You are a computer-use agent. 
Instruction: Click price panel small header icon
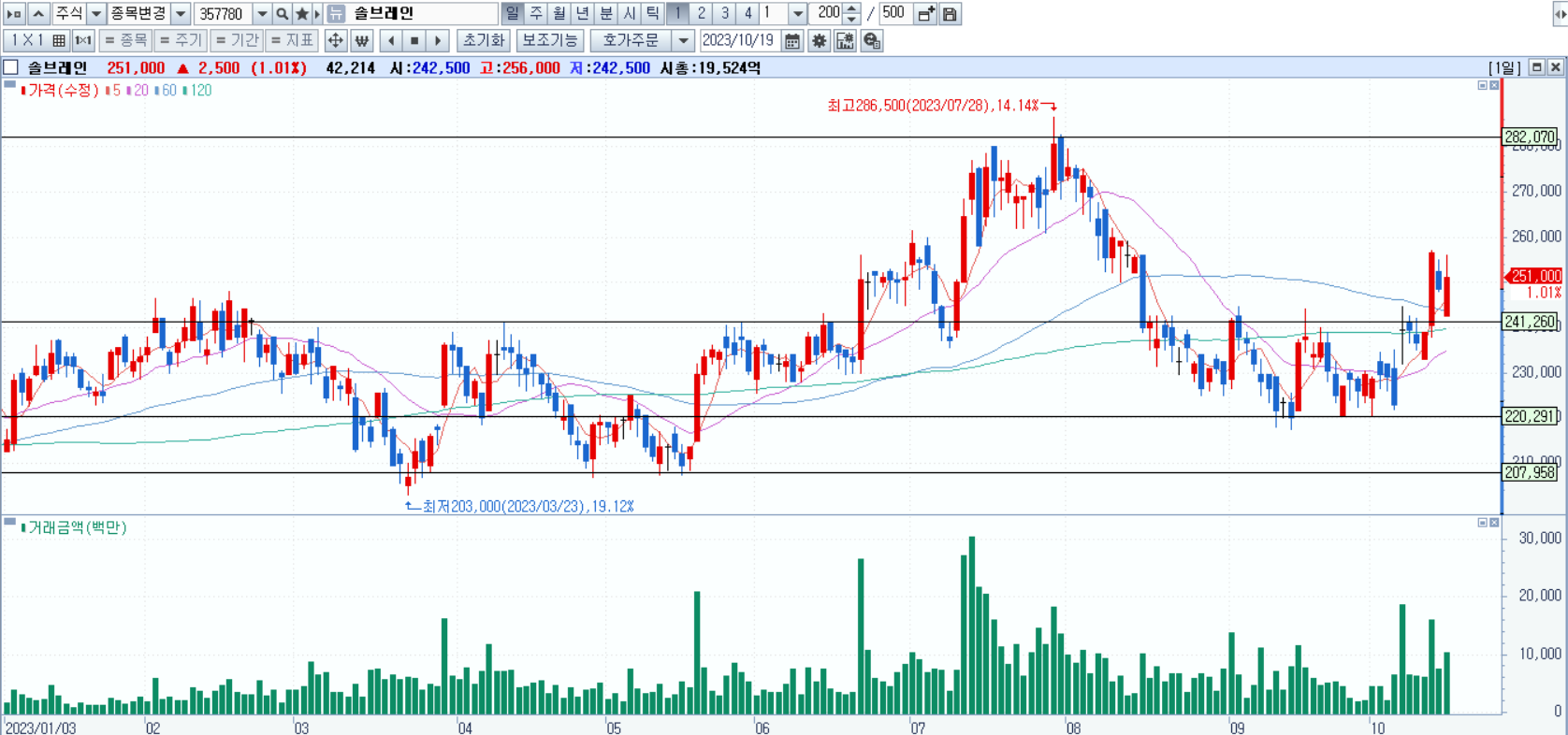pos(9,85)
